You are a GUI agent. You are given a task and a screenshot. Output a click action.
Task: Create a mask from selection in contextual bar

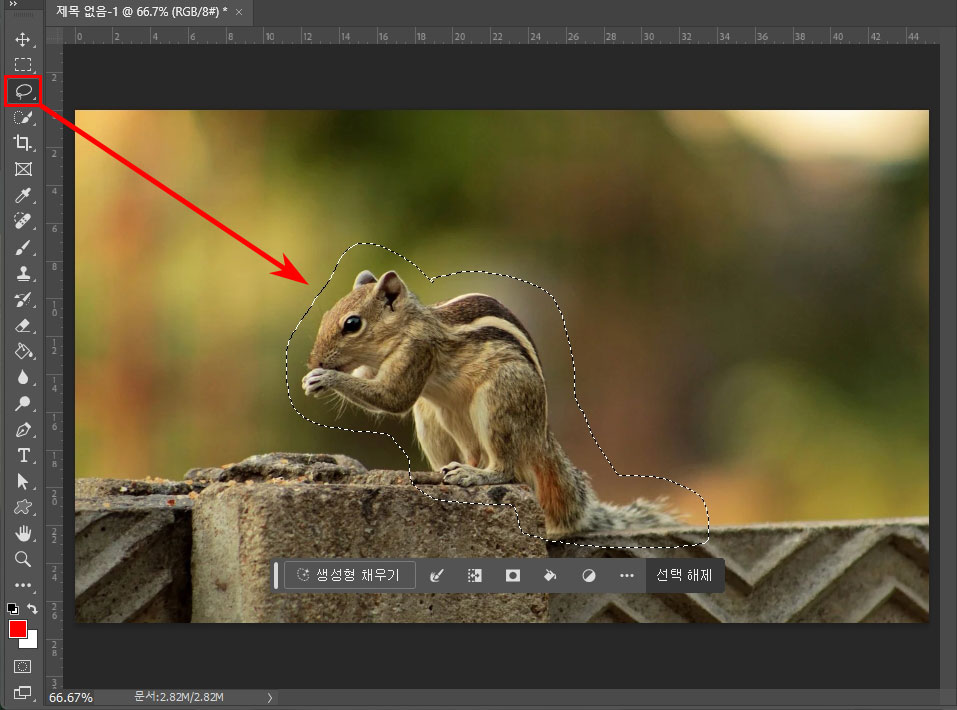(x=513, y=575)
